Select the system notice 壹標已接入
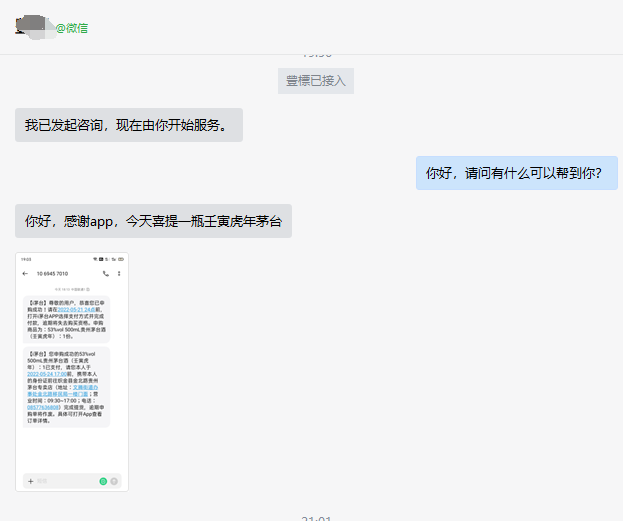The image size is (623, 521). click(x=316, y=81)
